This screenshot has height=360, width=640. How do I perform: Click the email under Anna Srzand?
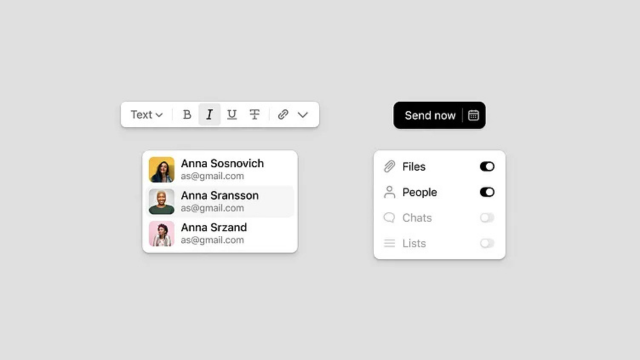(x=212, y=240)
